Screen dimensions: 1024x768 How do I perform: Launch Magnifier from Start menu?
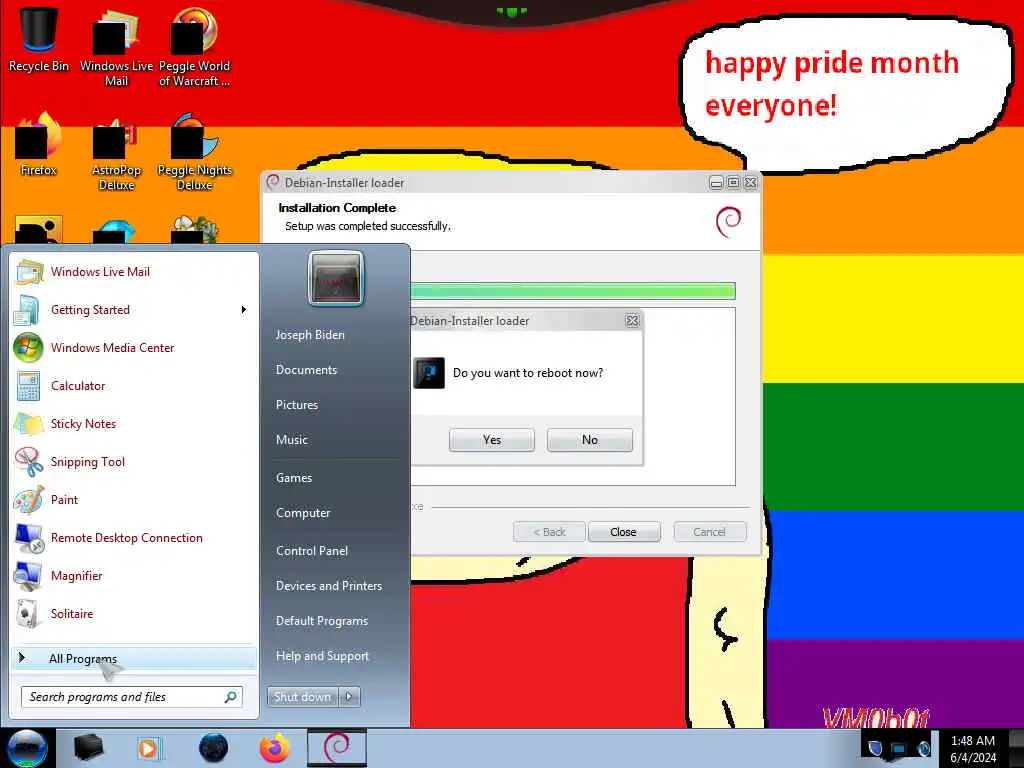(134, 575)
